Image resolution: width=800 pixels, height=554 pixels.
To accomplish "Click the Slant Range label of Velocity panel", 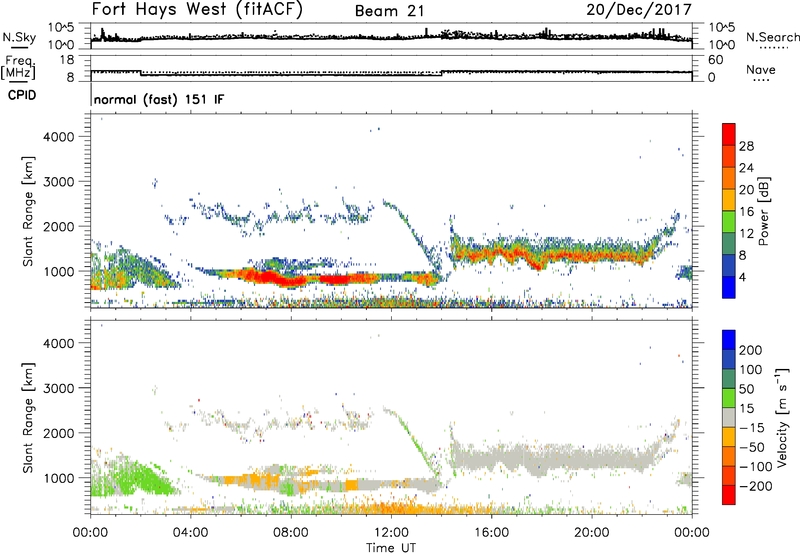I will (28, 418).
